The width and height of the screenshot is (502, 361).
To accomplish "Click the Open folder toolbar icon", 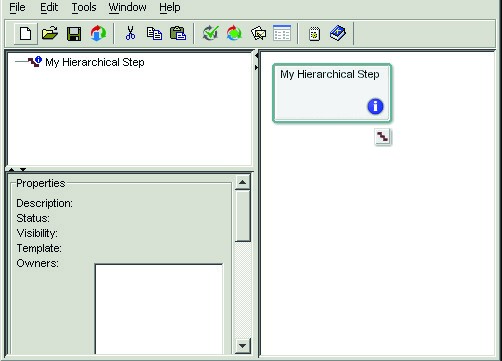I will point(50,34).
